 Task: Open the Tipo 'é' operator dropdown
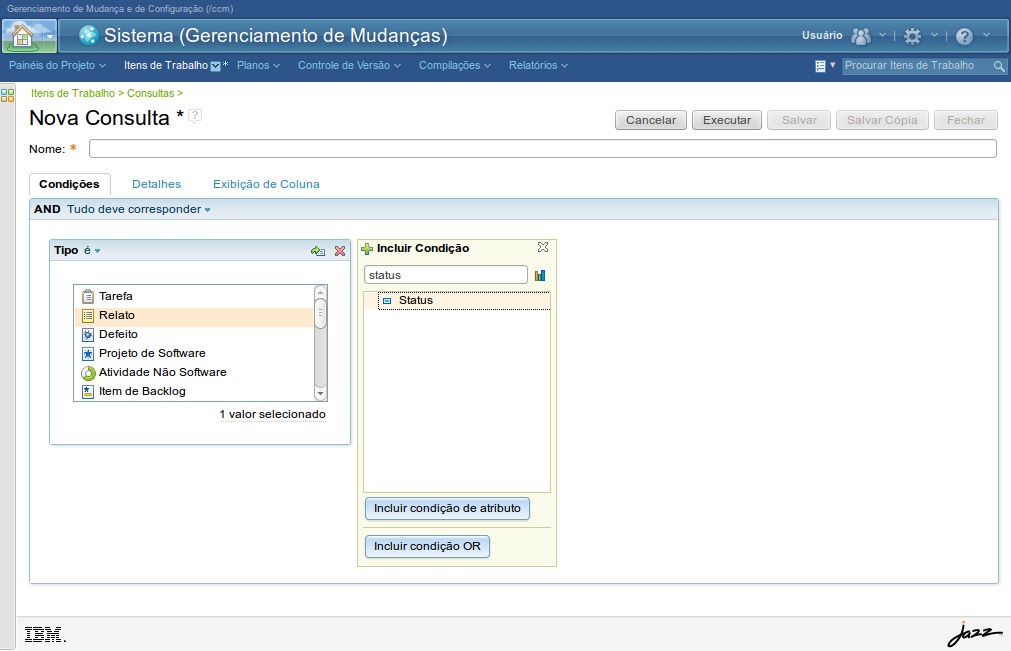92,250
